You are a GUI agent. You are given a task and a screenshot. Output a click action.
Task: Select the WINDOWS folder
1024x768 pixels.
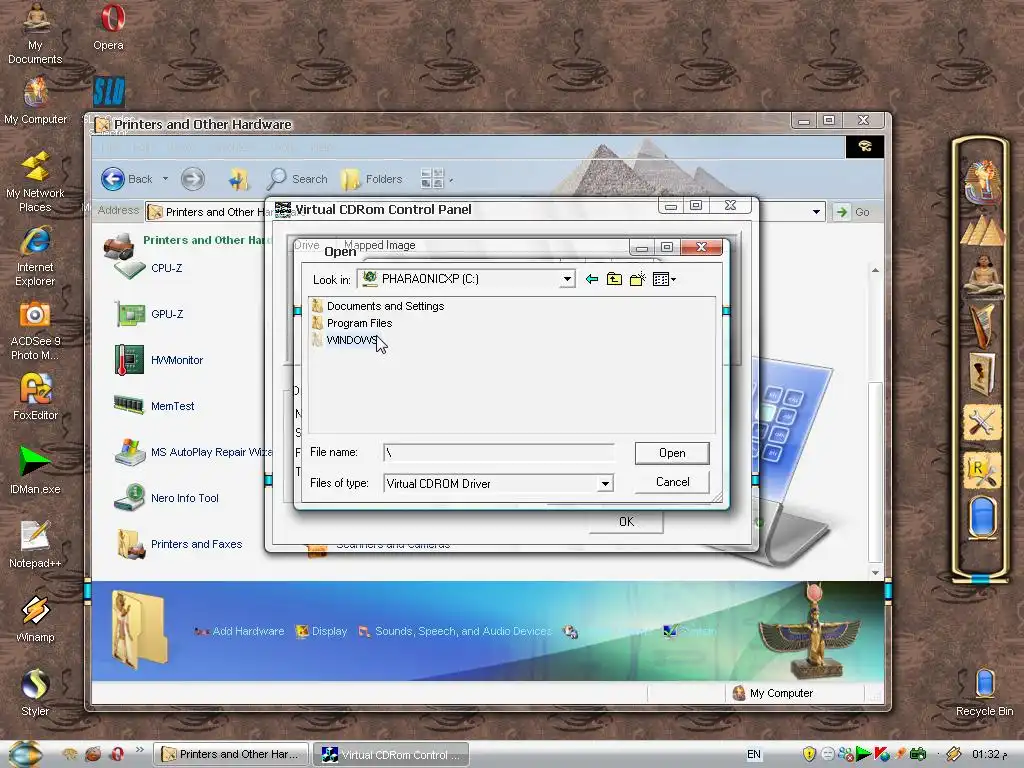[x=345, y=340]
